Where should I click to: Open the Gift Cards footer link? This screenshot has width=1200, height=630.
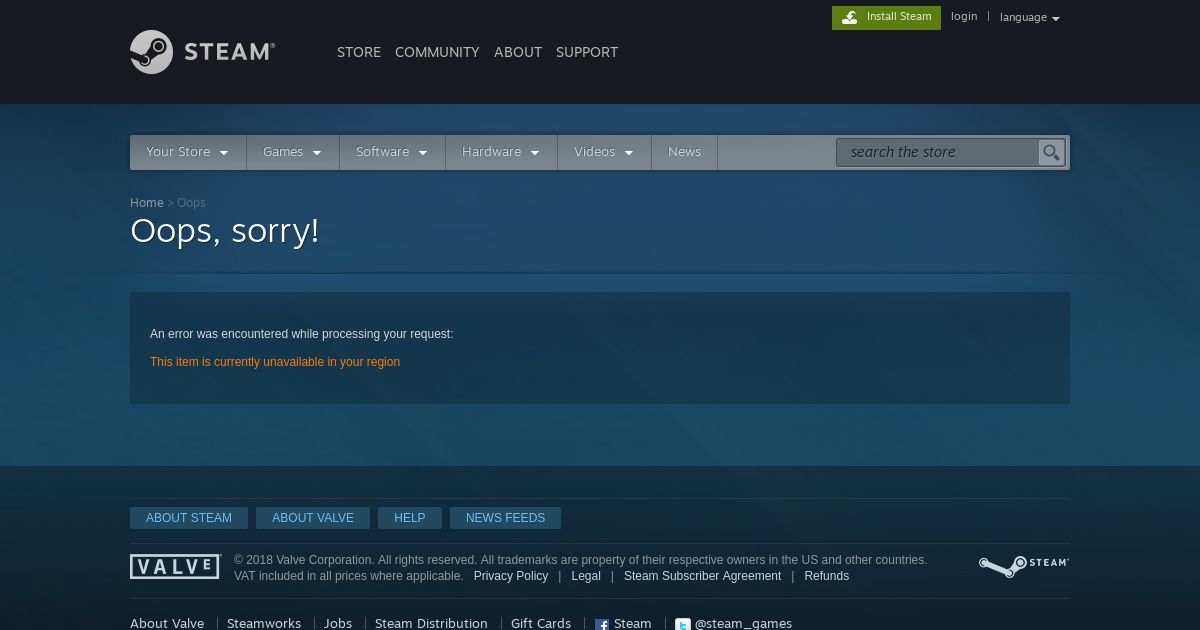pos(541,623)
